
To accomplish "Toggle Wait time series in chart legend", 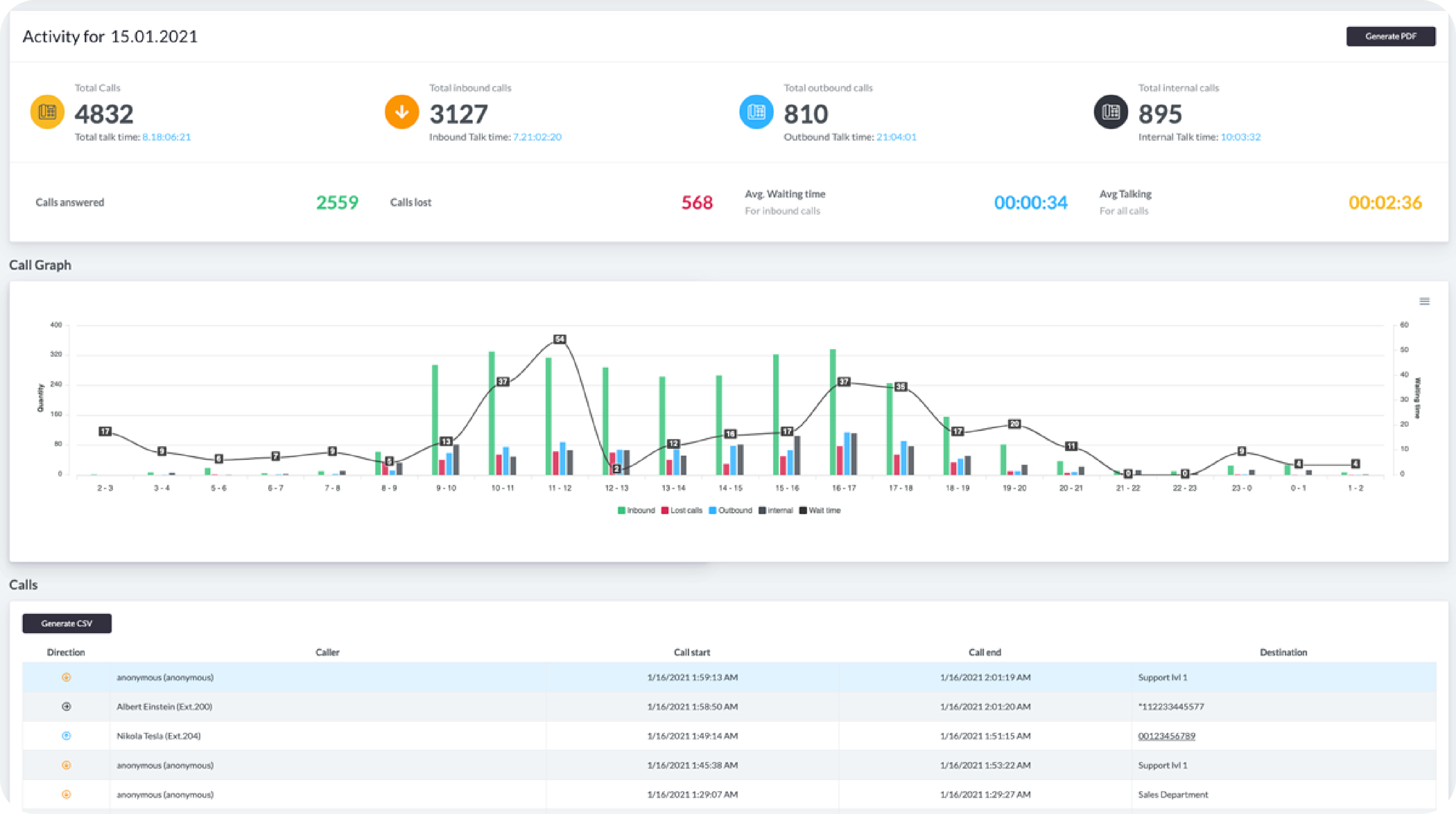I will [820, 510].
